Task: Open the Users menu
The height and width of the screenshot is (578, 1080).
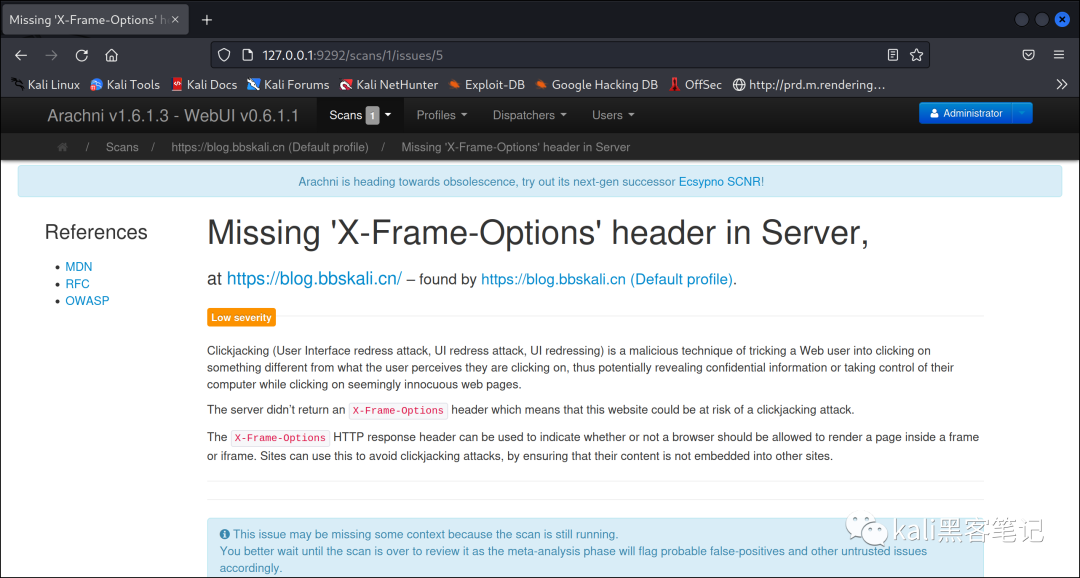Action: pos(613,115)
